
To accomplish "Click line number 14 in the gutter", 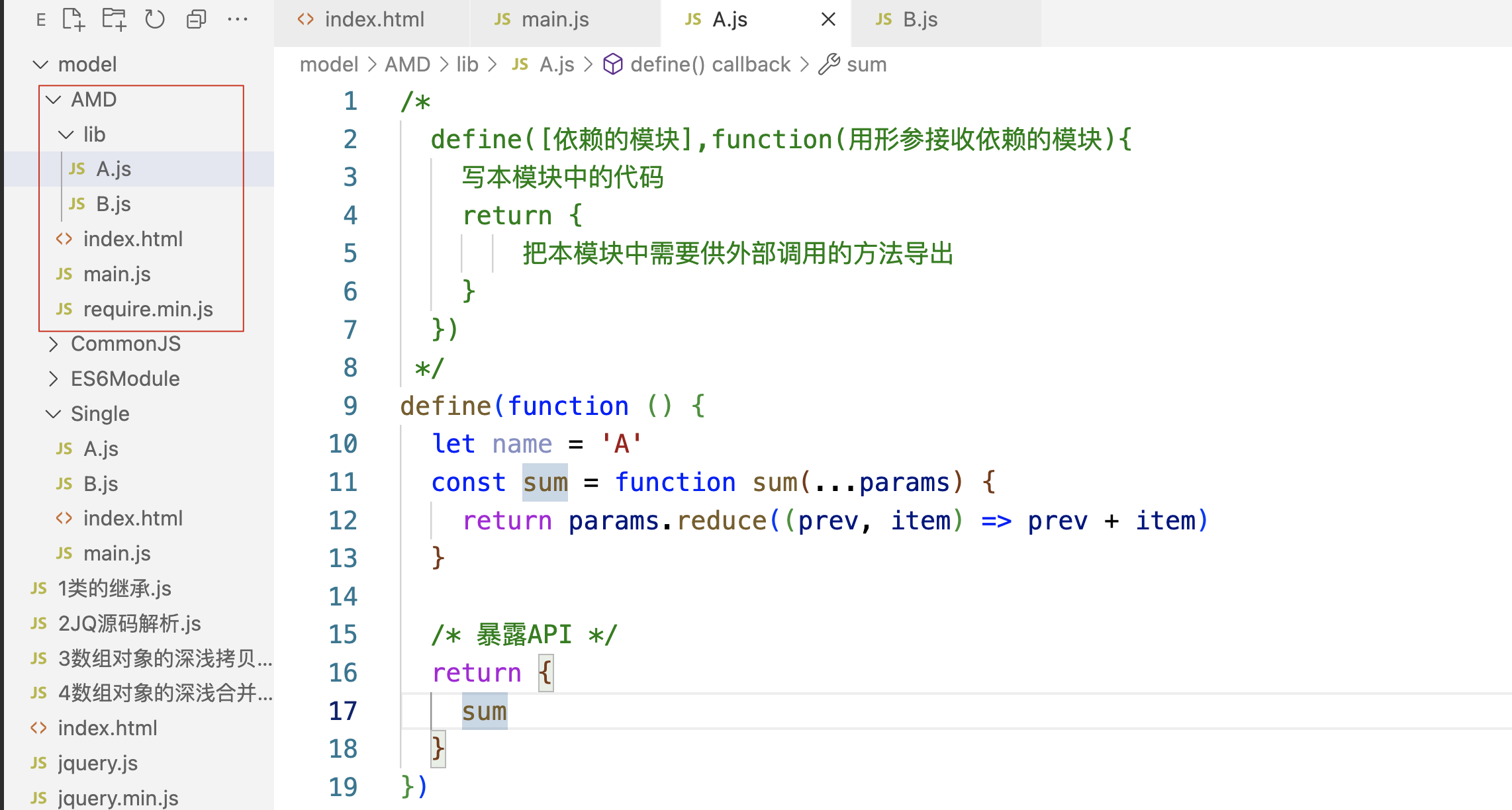I will 343,596.
